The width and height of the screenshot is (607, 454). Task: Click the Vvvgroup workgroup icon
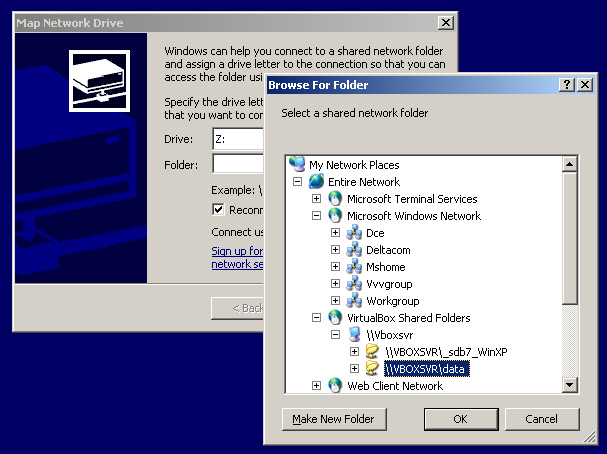point(354,284)
